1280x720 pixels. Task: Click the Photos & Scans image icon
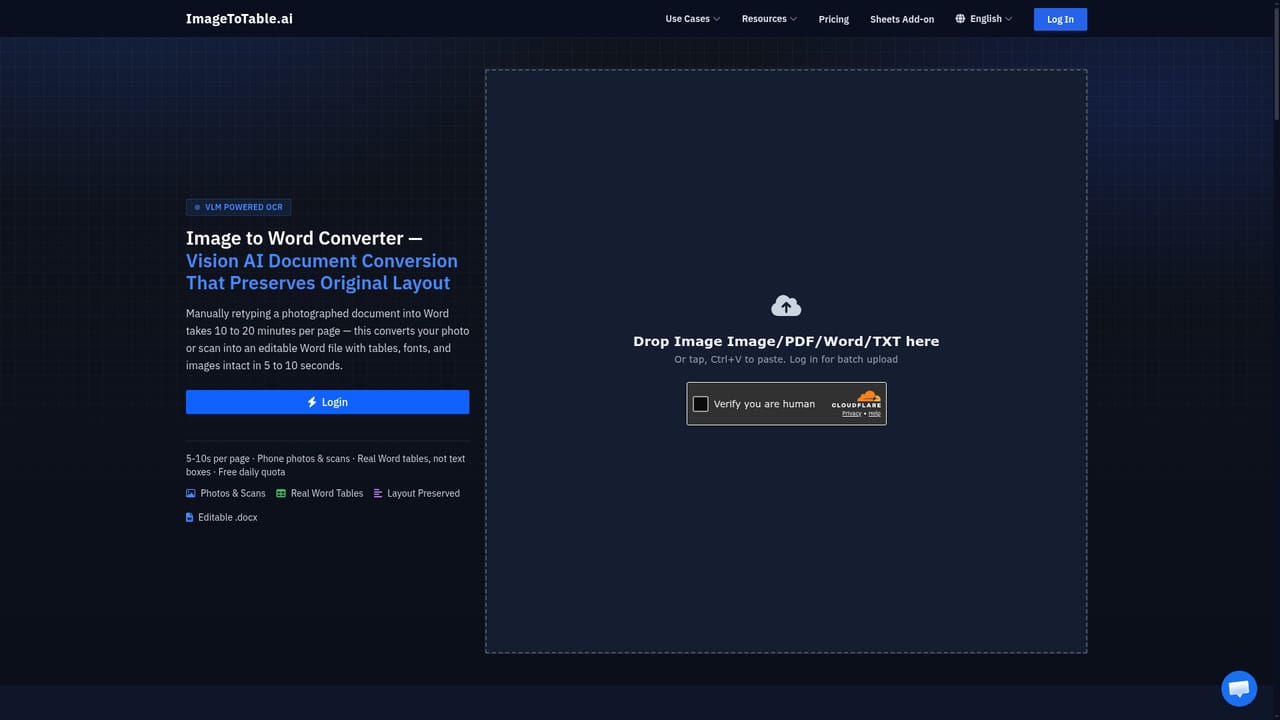point(191,493)
